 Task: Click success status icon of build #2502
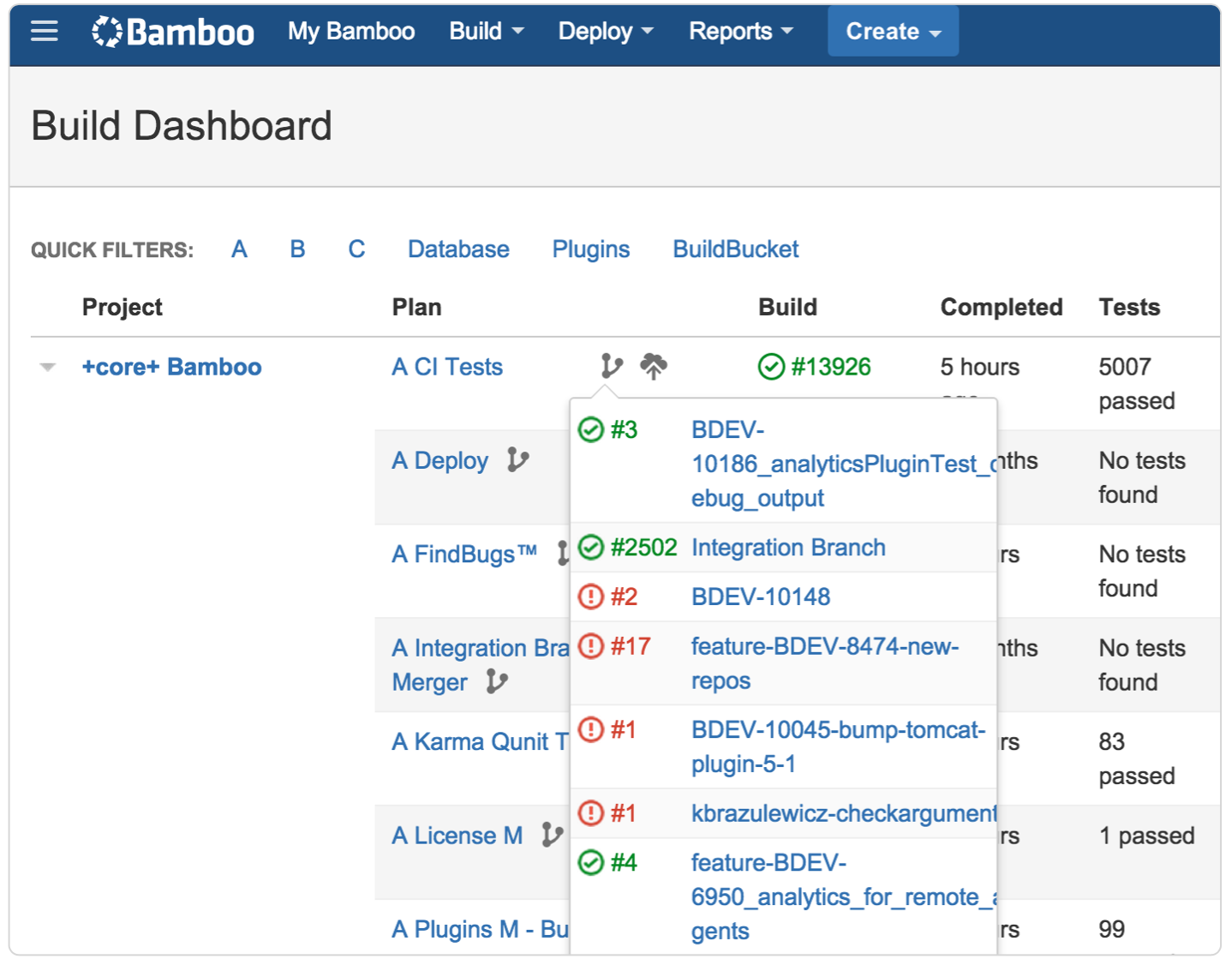coord(591,547)
